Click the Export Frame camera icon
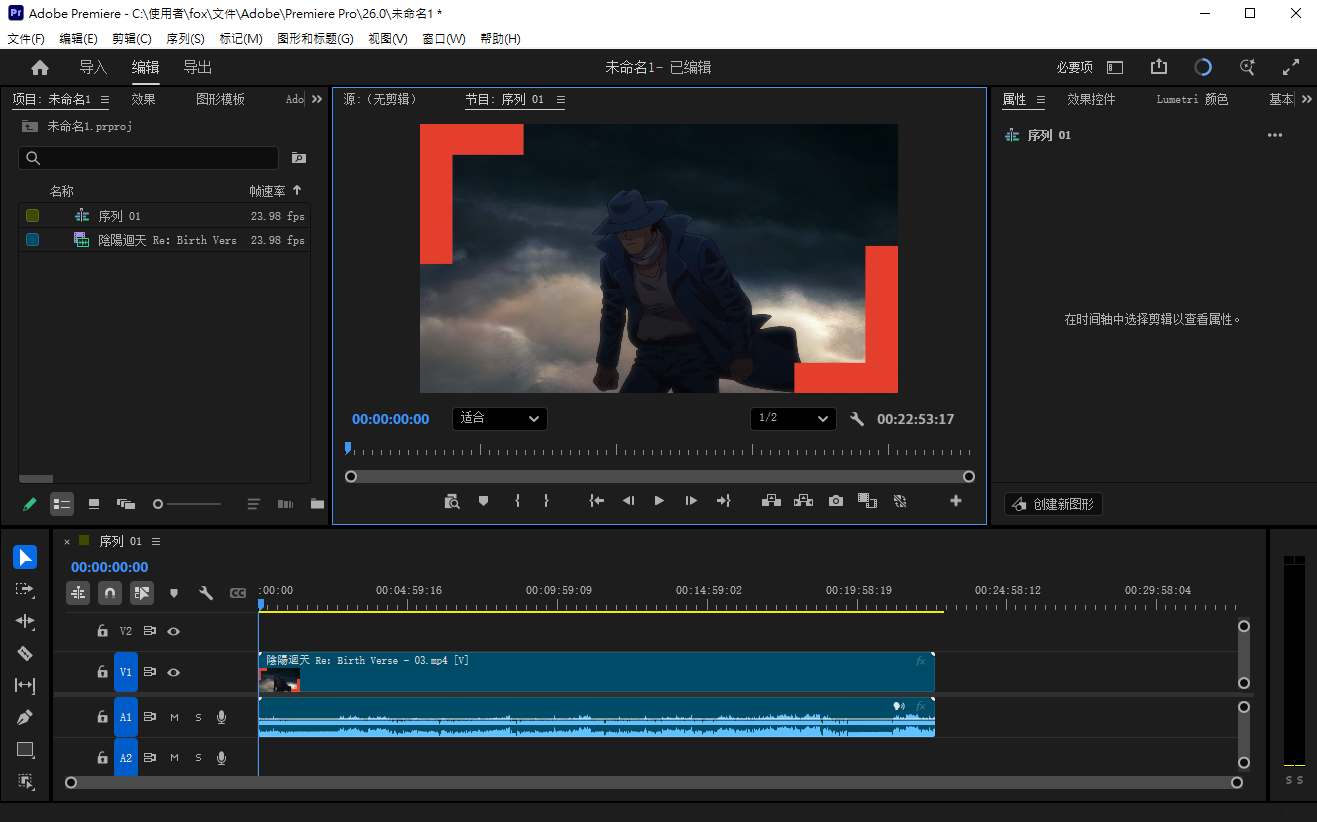This screenshot has width=1317, height=822. [836, 501]
